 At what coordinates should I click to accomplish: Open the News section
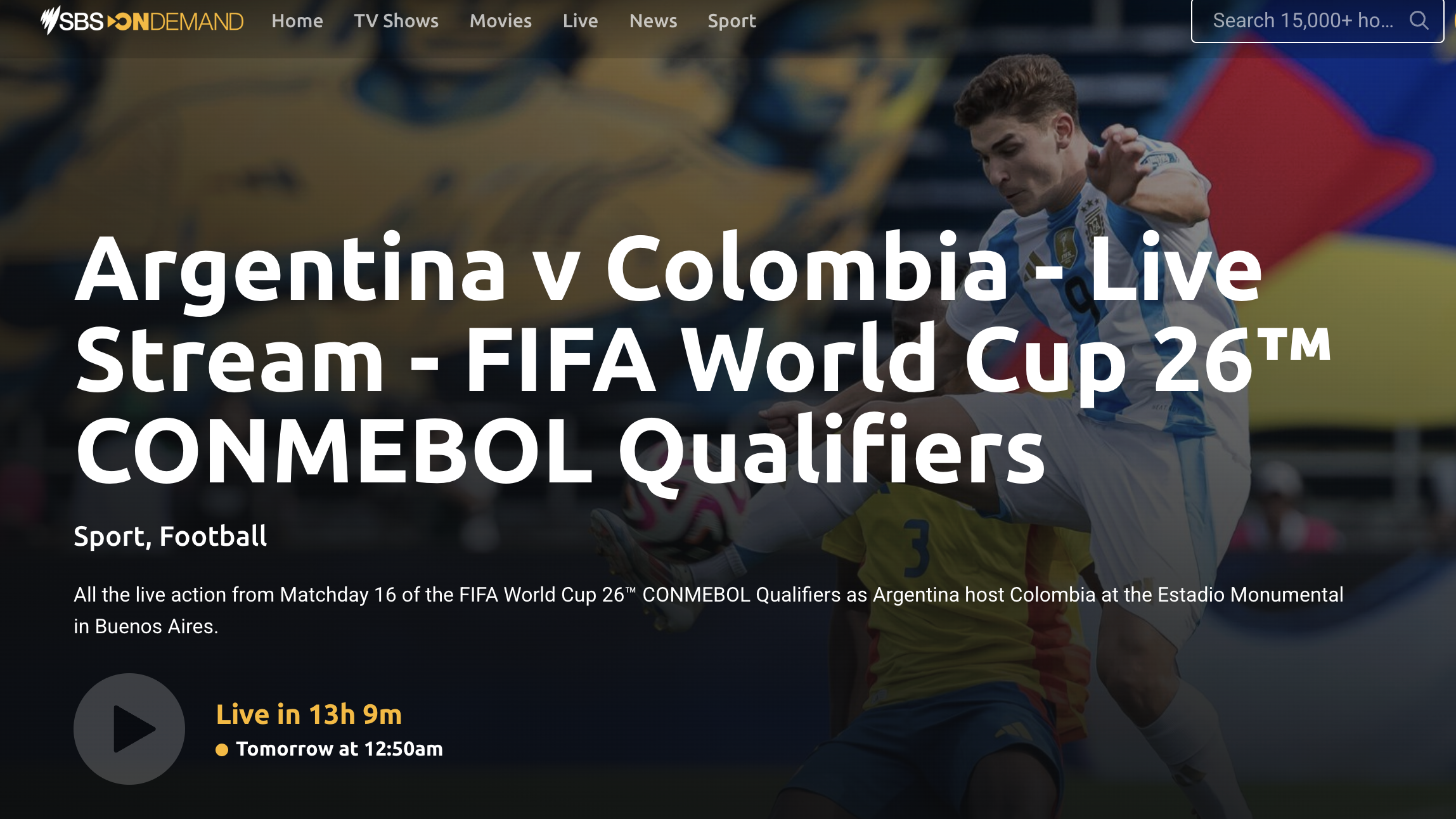pyautogui.click(x=654, y=21)
